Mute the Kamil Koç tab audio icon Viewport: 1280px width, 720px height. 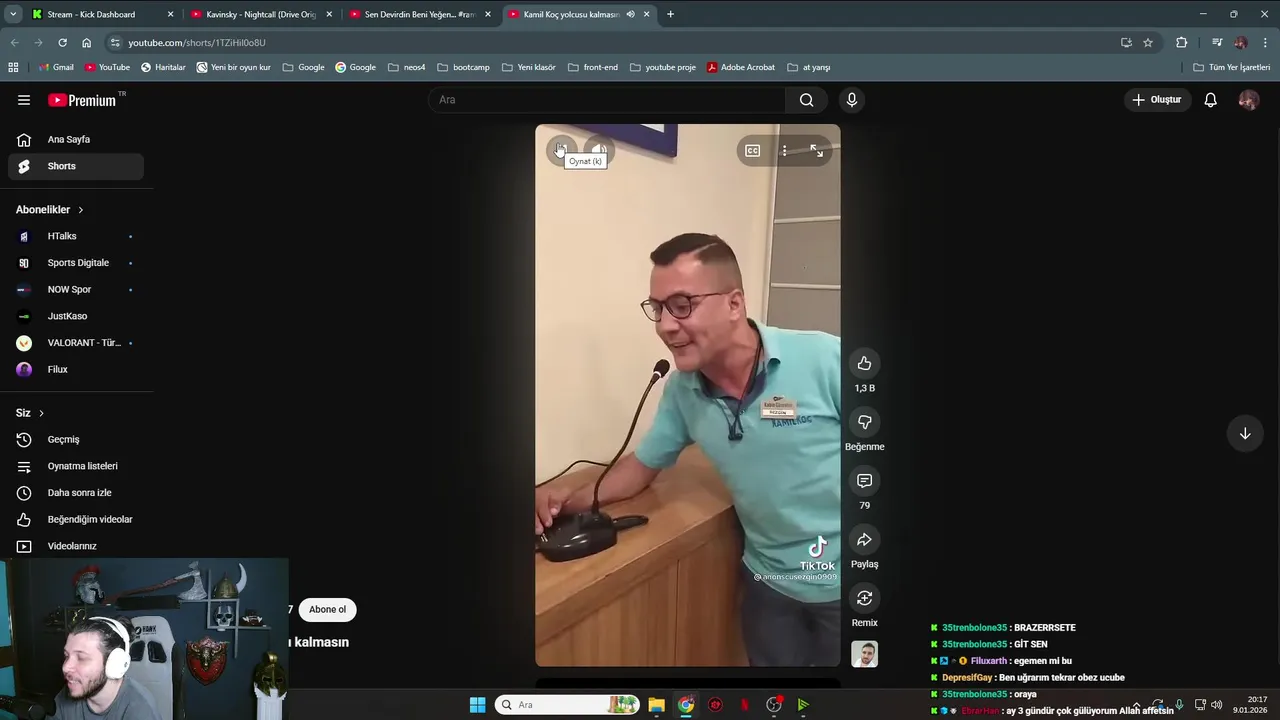(630, 14)
